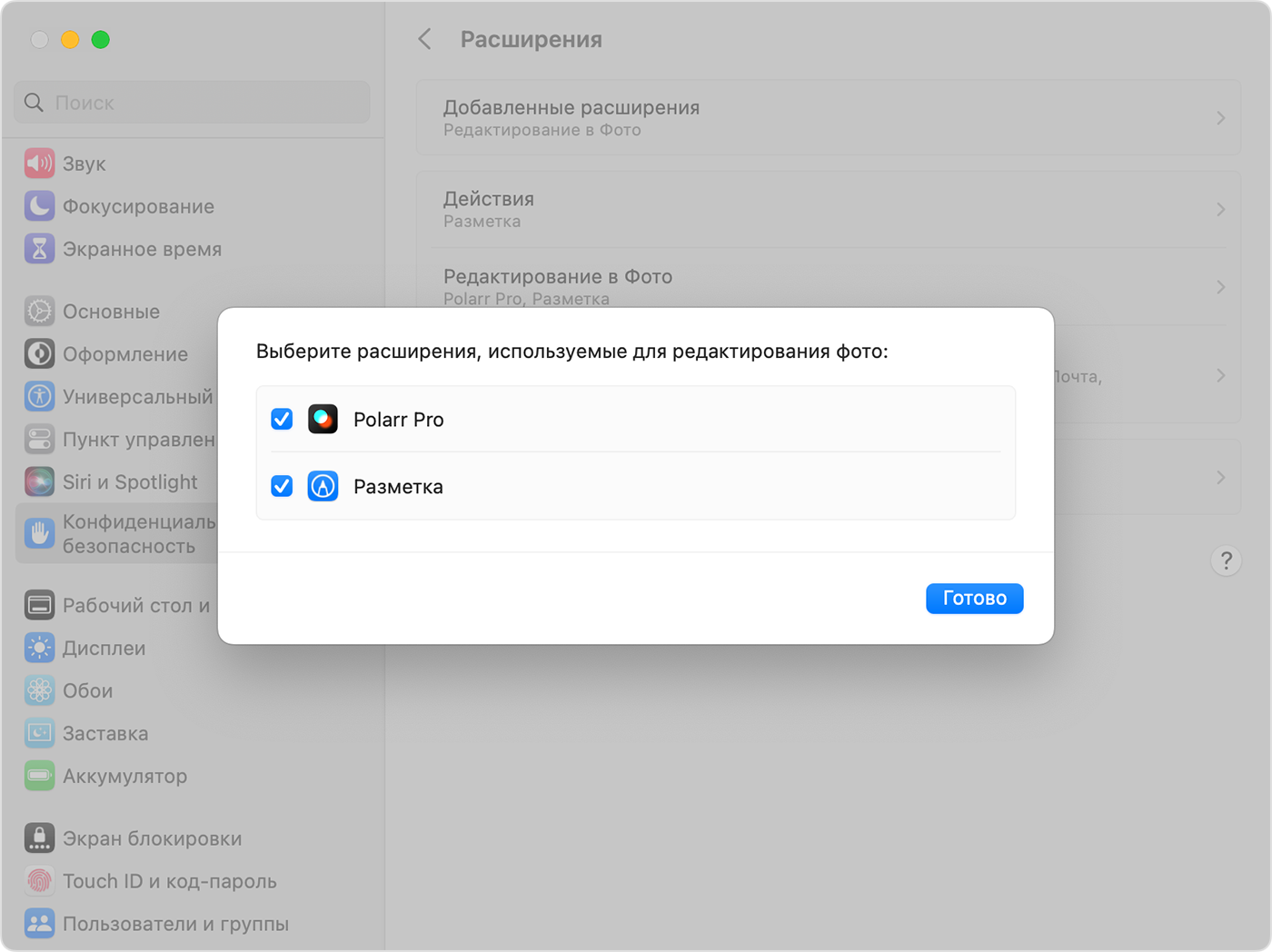
Task: Select Экран блокировки in sidebar
Action: [x=152, y=839]
